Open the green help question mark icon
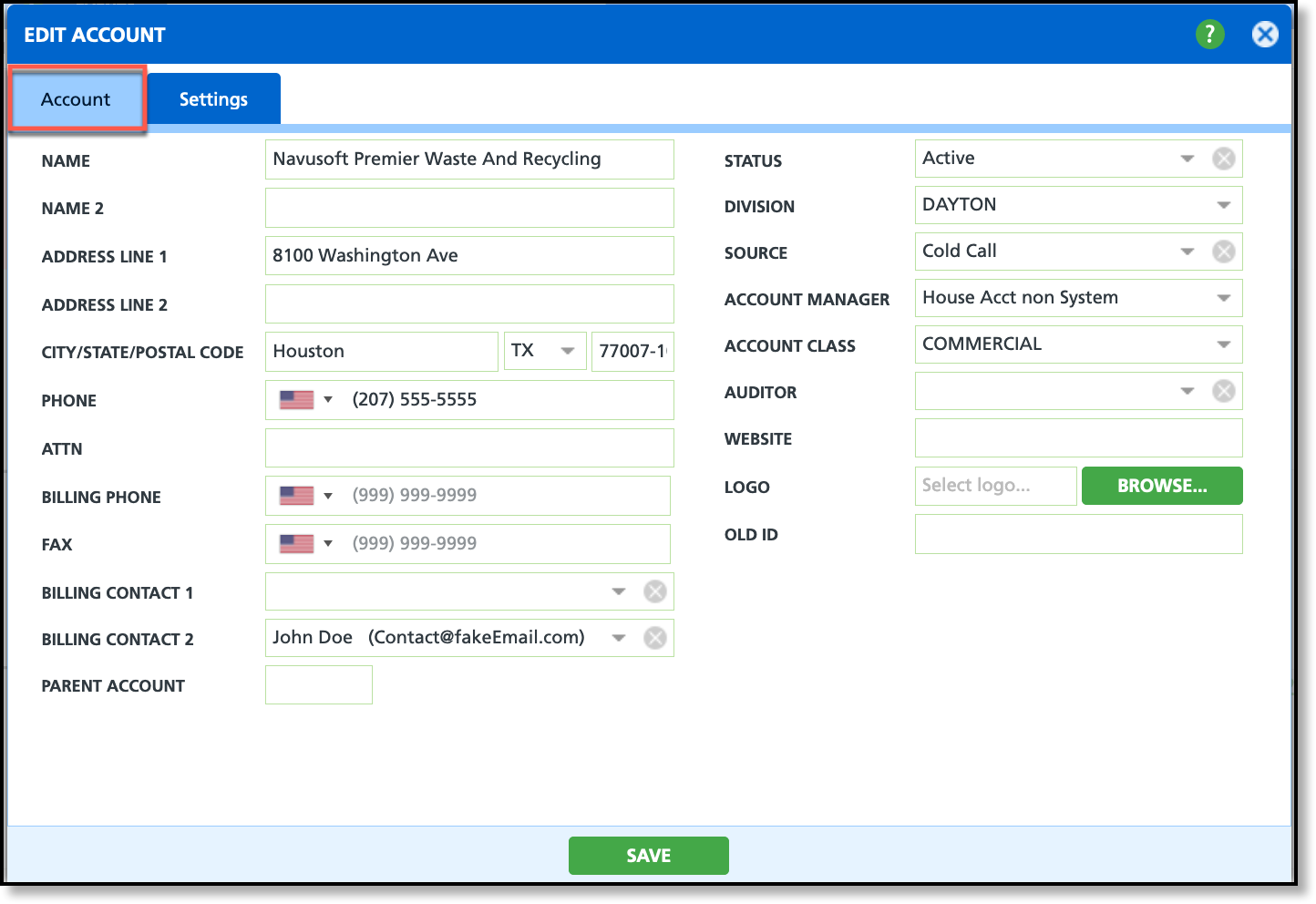Screen dimensions: 1316x904 click(x=1209, y=35)
